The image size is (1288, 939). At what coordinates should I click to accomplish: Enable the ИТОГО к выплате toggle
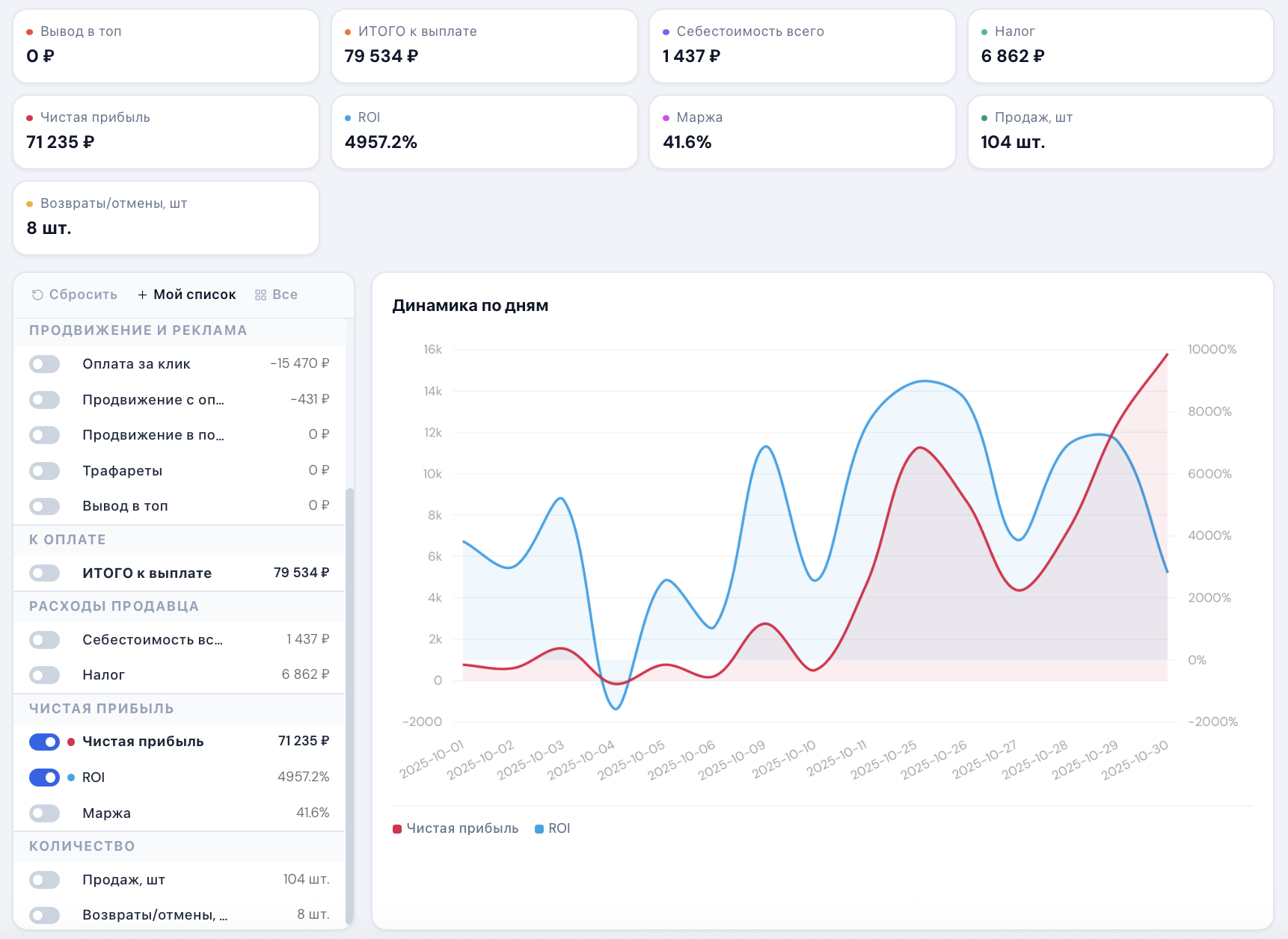(x=45, y=573)
